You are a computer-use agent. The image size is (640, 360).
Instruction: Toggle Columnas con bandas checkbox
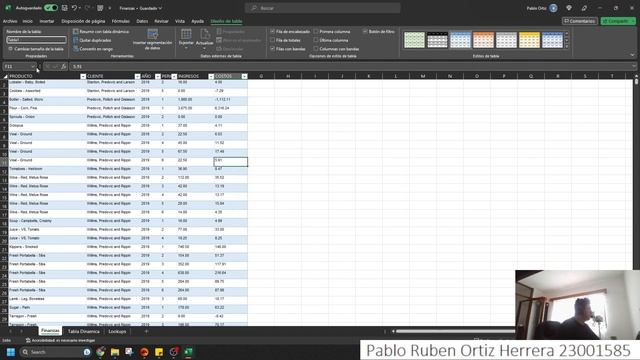pyautogui.click(x=316, y=49)
